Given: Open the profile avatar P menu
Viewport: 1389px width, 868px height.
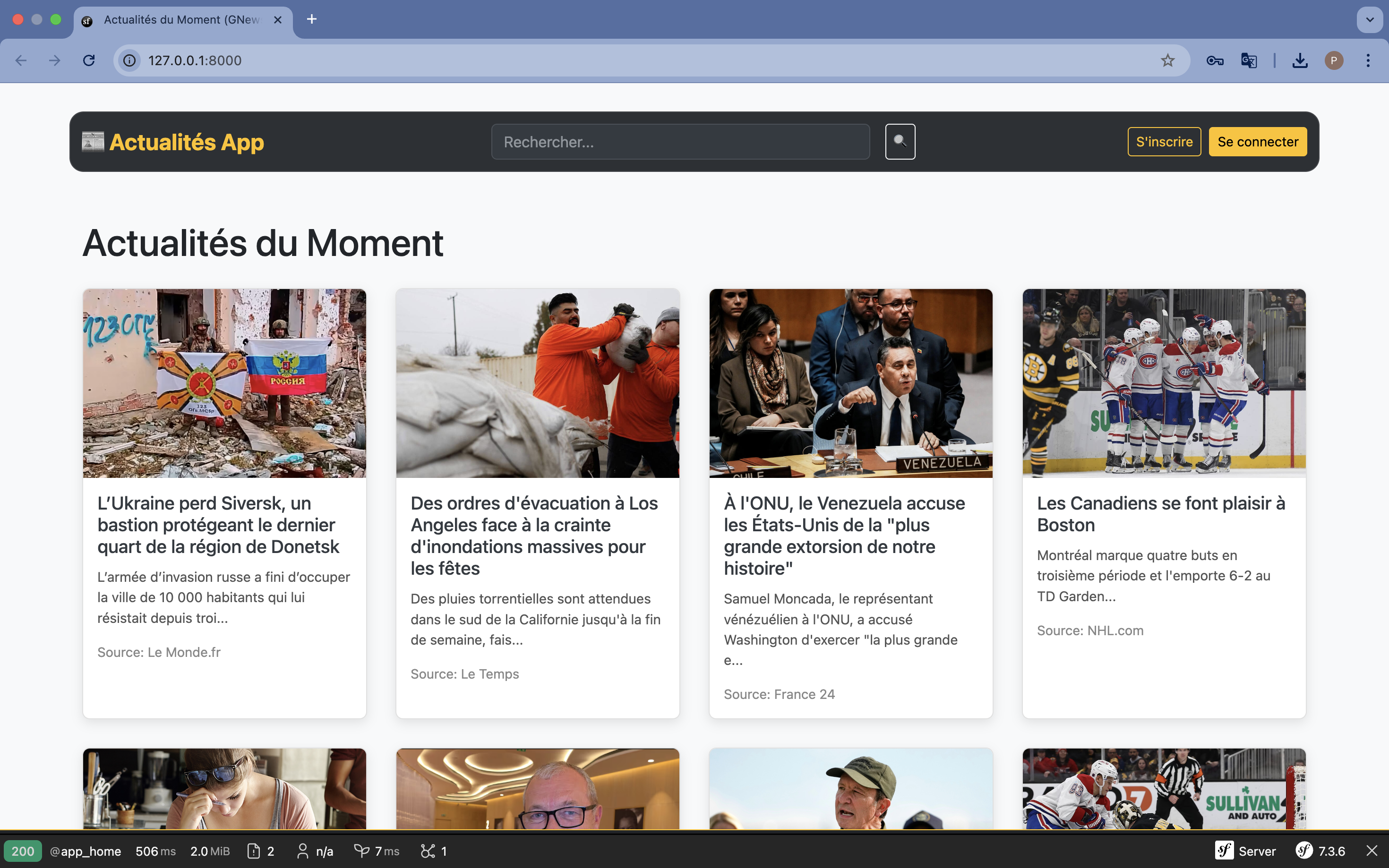Looking at the screenshot, I should [x=1333, y=60].
